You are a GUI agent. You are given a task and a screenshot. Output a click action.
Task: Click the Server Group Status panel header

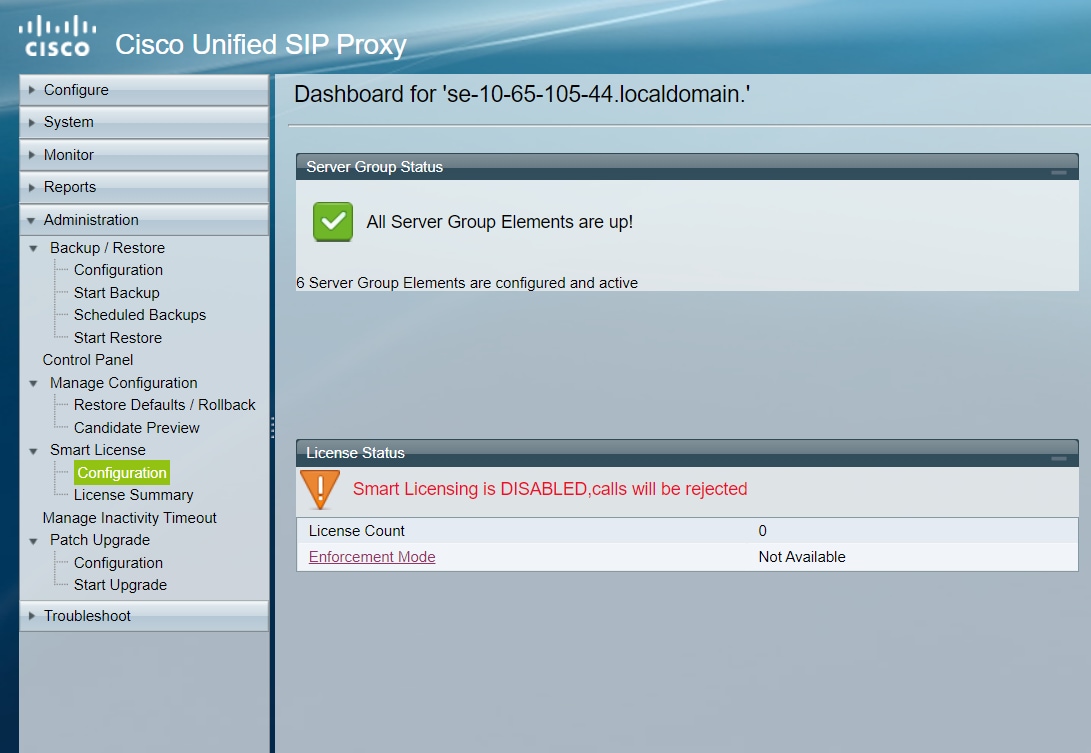[687, 167]
